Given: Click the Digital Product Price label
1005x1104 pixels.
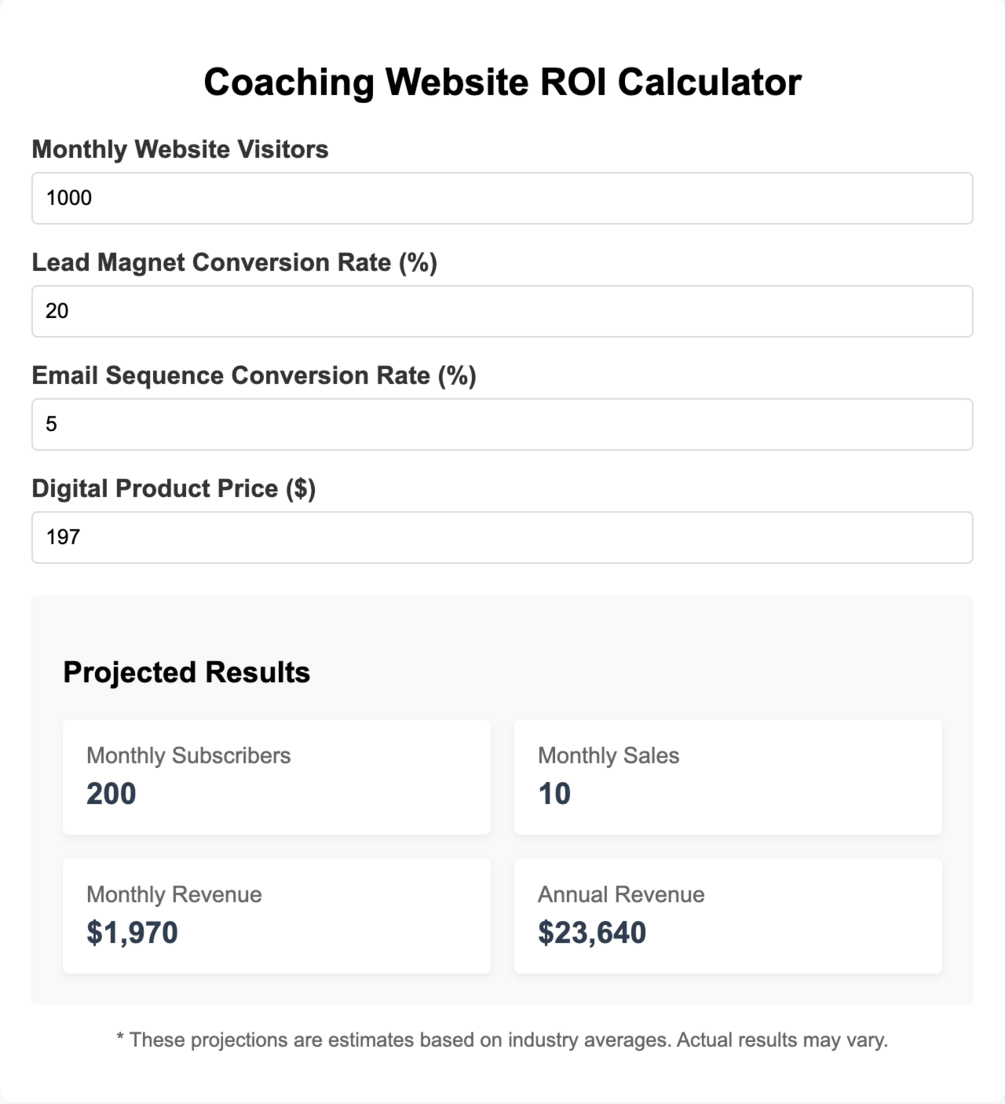Looking at the screenshot, I should point(174,488).
